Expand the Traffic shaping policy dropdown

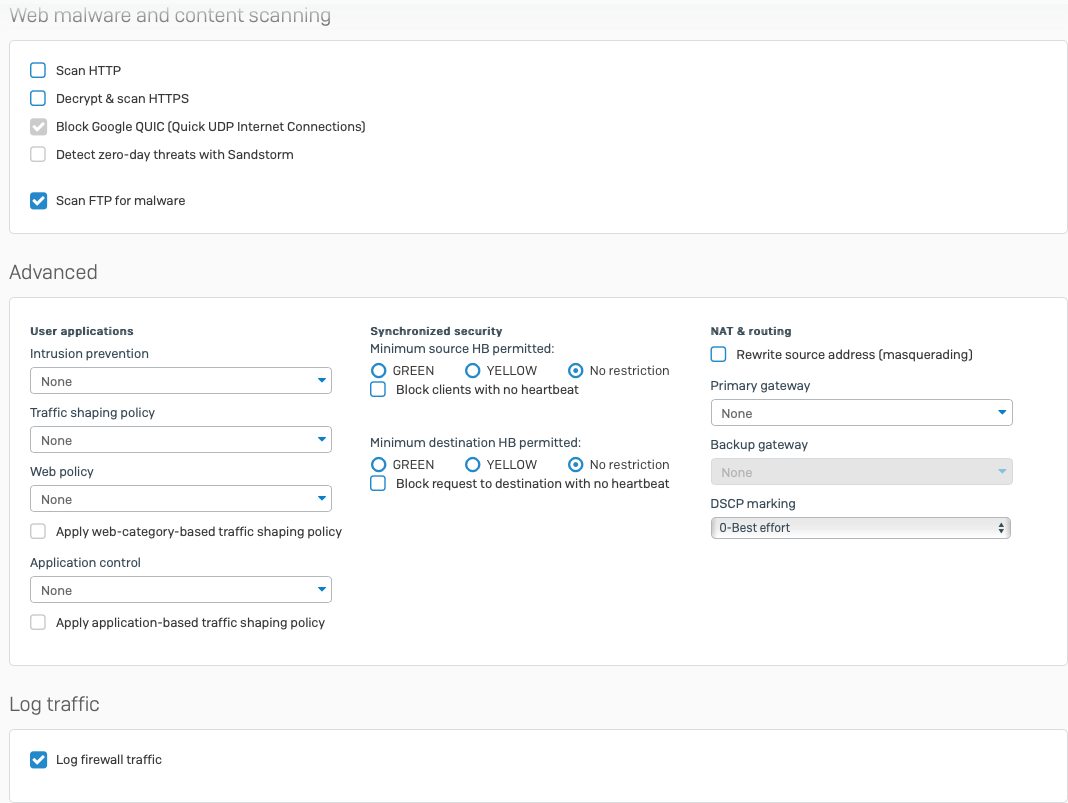click(x=180, y=440)
